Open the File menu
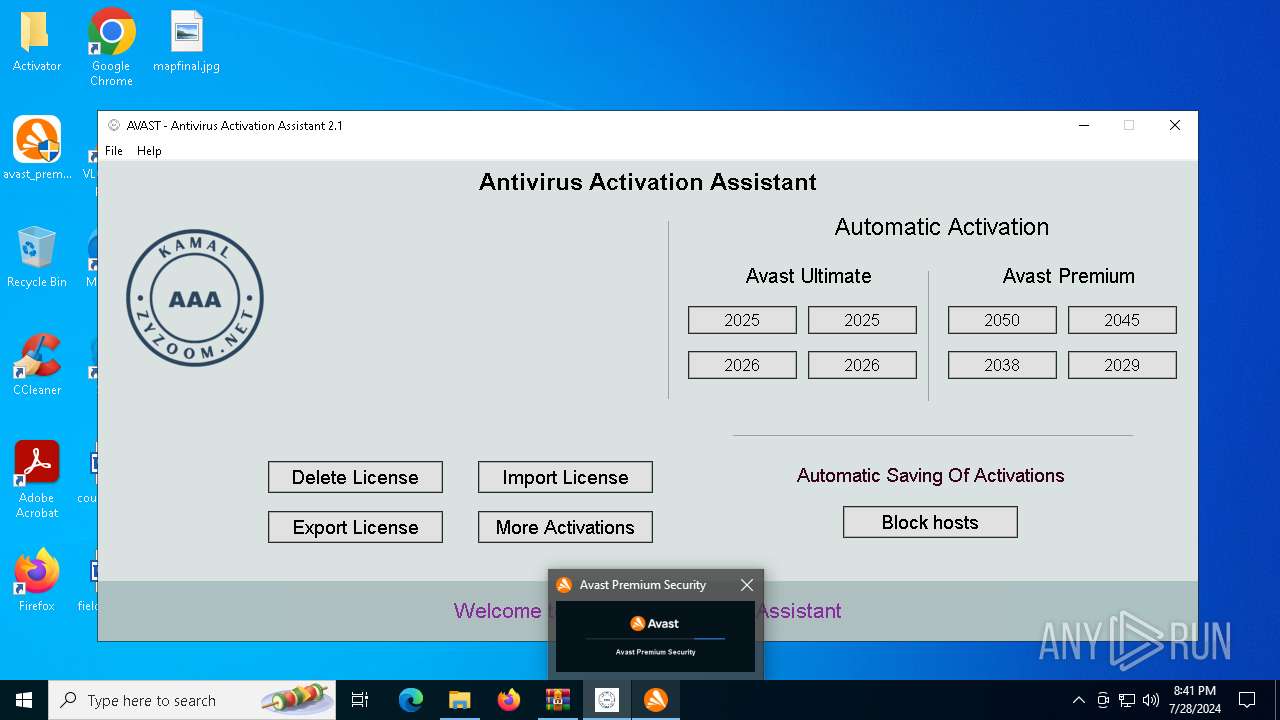Screen dimensions: 1280x720 114,151
